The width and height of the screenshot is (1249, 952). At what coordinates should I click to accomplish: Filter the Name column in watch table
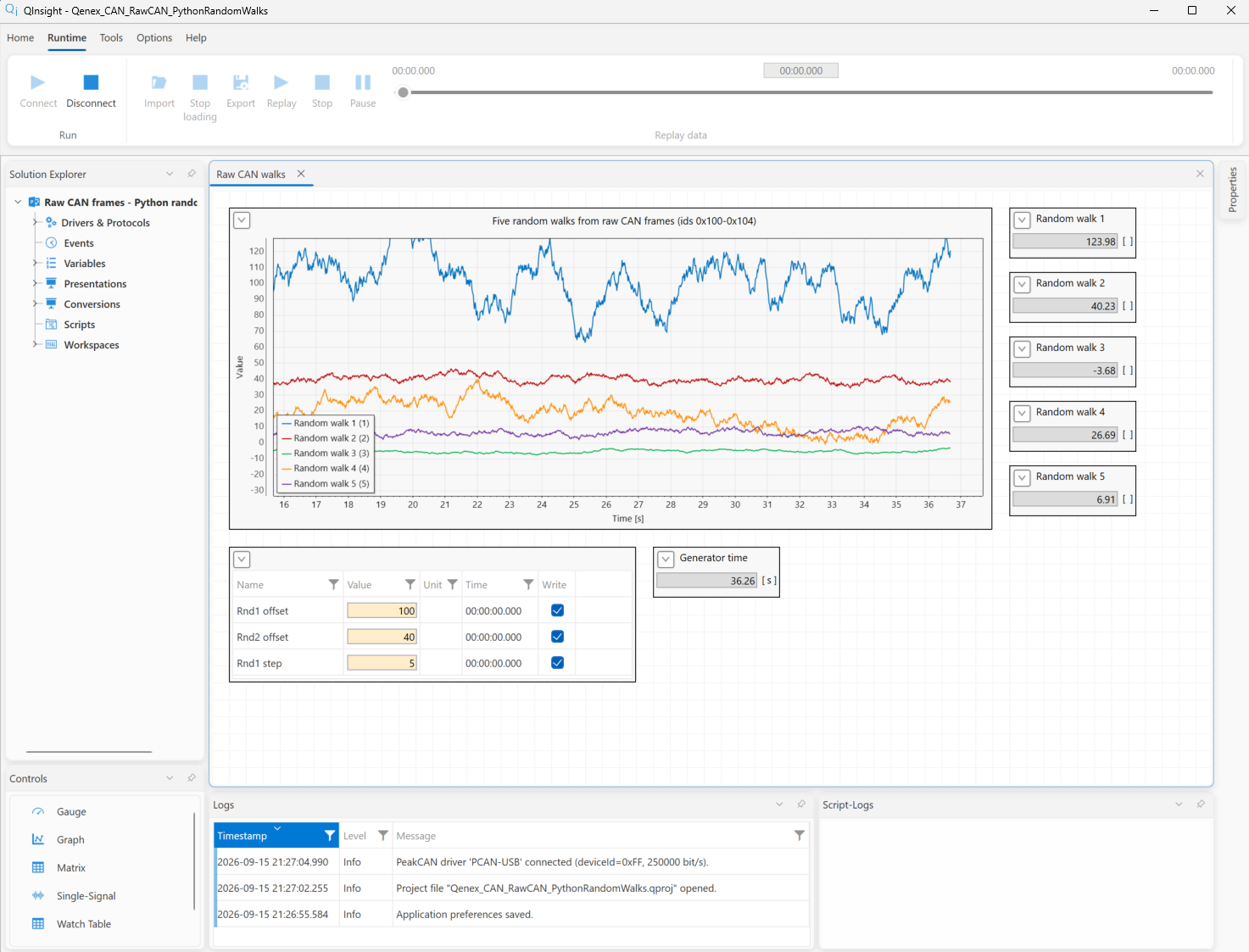click(333, 585)
